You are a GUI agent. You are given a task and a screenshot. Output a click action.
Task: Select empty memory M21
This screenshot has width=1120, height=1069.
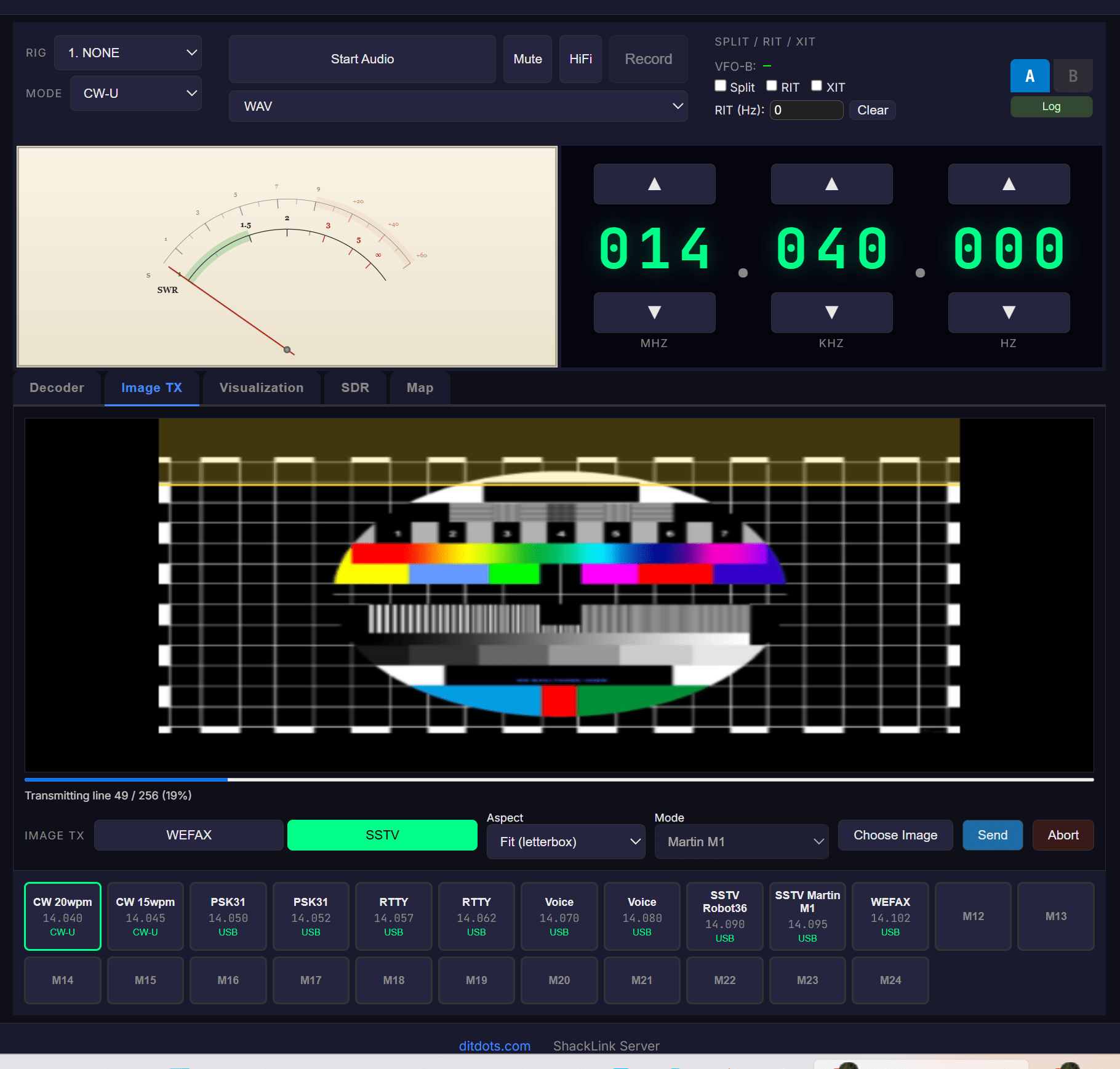point(642,980)
